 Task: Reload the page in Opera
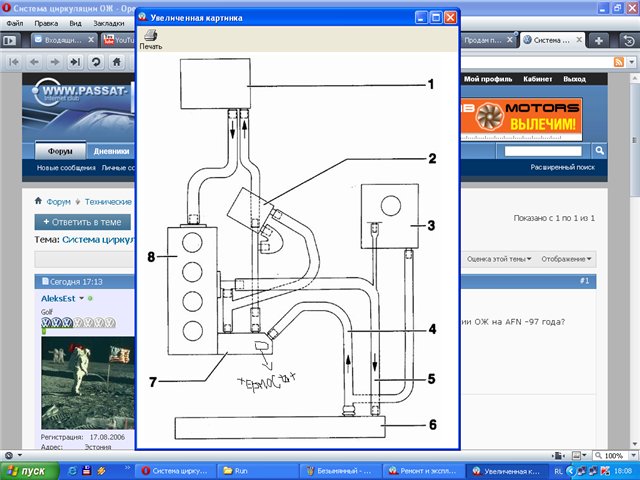pos(96,62)
